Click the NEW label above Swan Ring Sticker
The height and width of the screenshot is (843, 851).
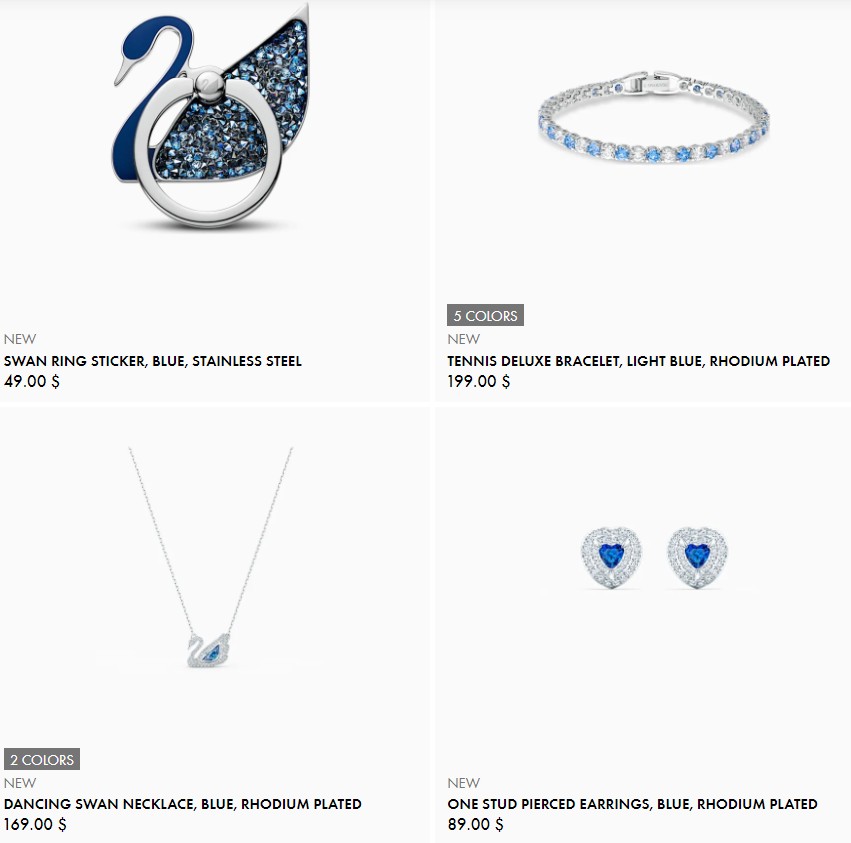(x=20, y=339)
